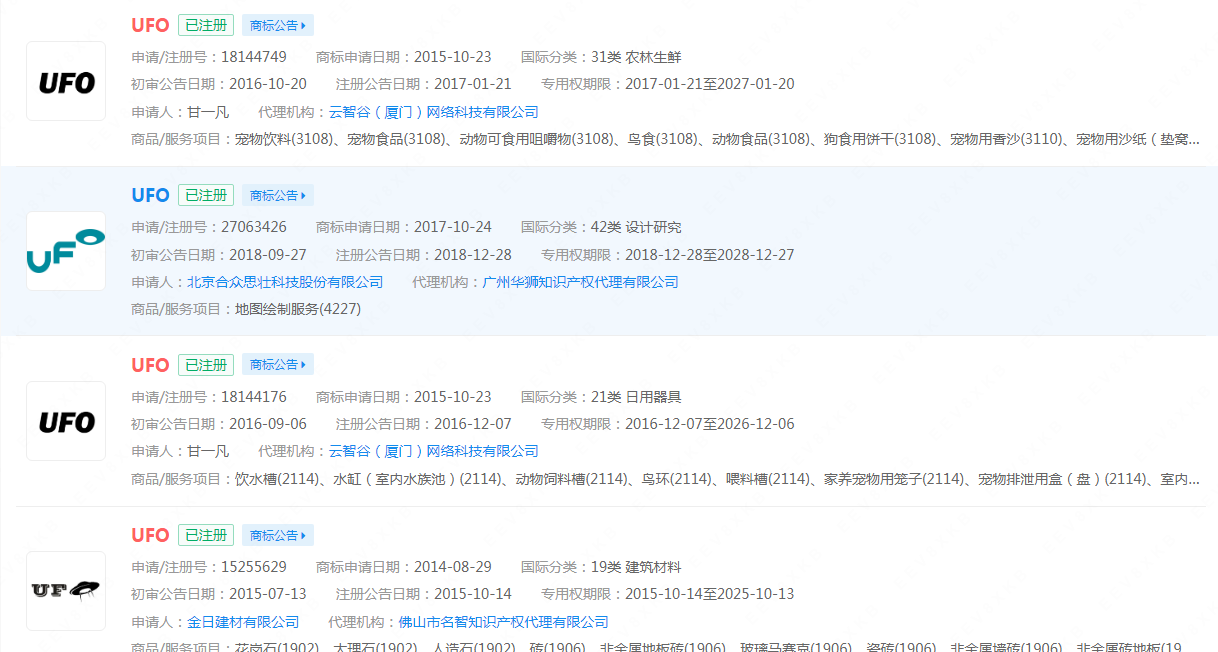Expand 商标公告 for the 19类 建筑材料 entry
This screenshot has width=1218, height=652.
tap(278, 535)
